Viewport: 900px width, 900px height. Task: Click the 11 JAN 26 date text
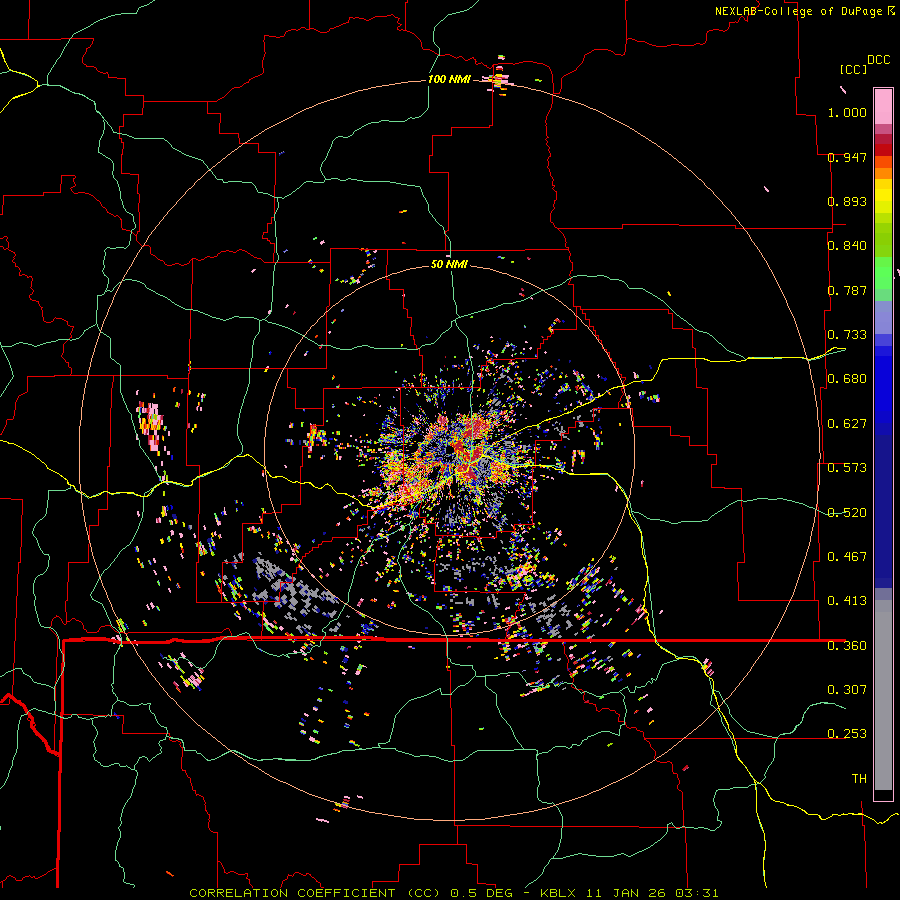pyautogui.click(x=625, y=893)
